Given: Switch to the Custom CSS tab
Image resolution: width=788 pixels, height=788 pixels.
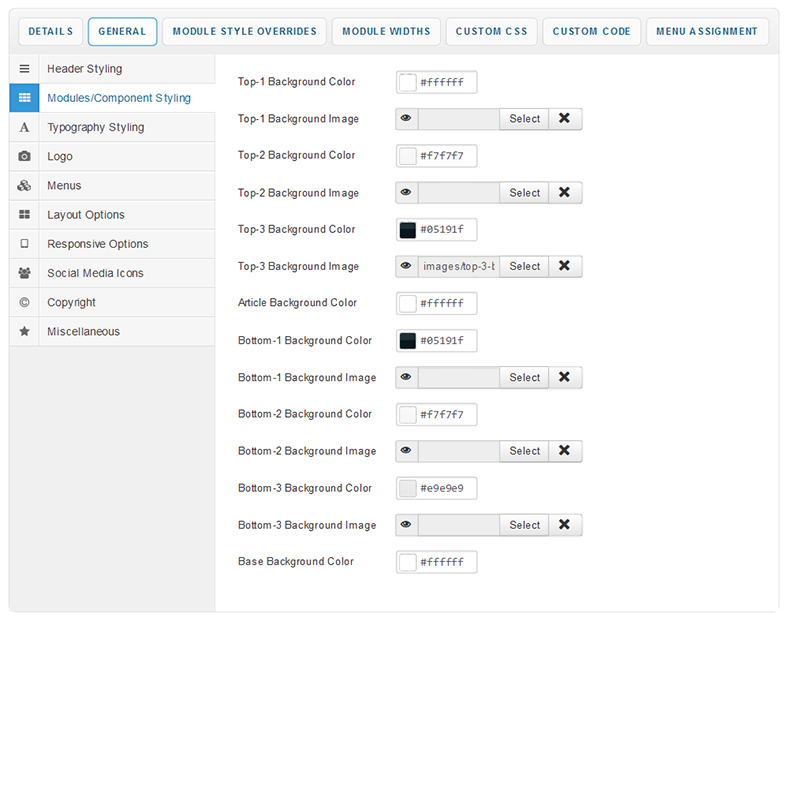Looking at the screenshot, I should [491, 32].
